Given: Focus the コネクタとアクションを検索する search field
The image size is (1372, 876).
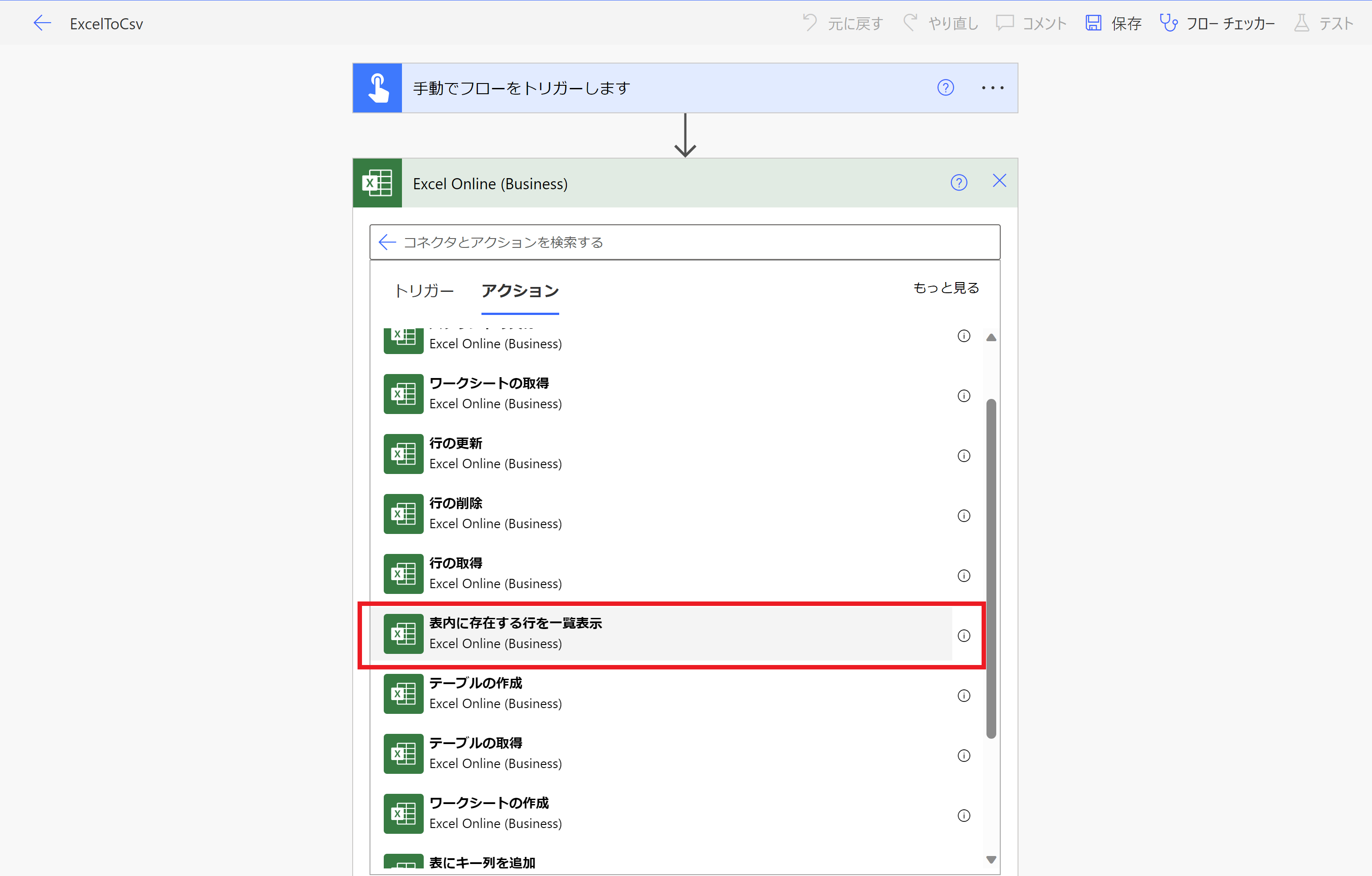Looking at the screenshot, I should [685, 242].
